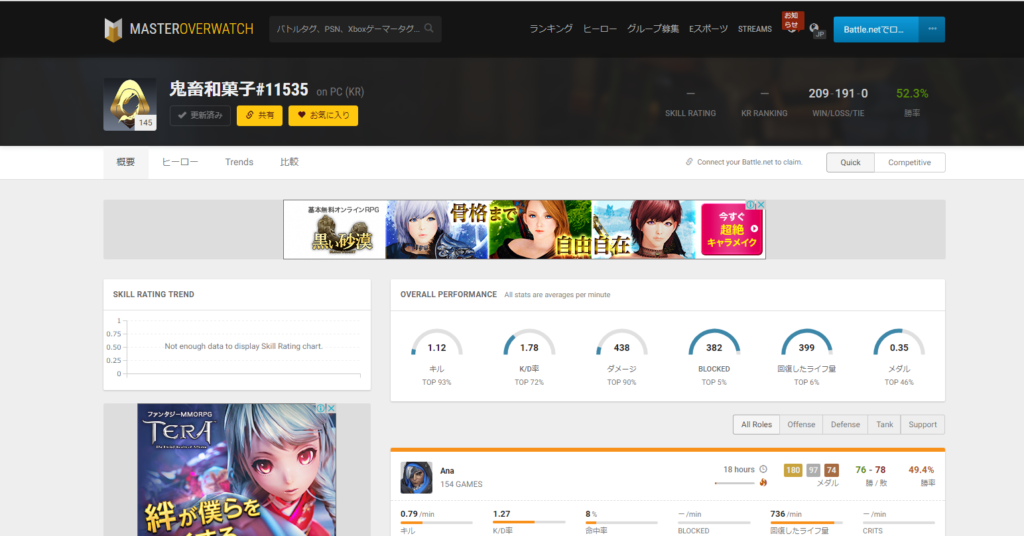Click the お気に入り favorite button
This screenshot has width=1024, height=536.
(323, 115)
